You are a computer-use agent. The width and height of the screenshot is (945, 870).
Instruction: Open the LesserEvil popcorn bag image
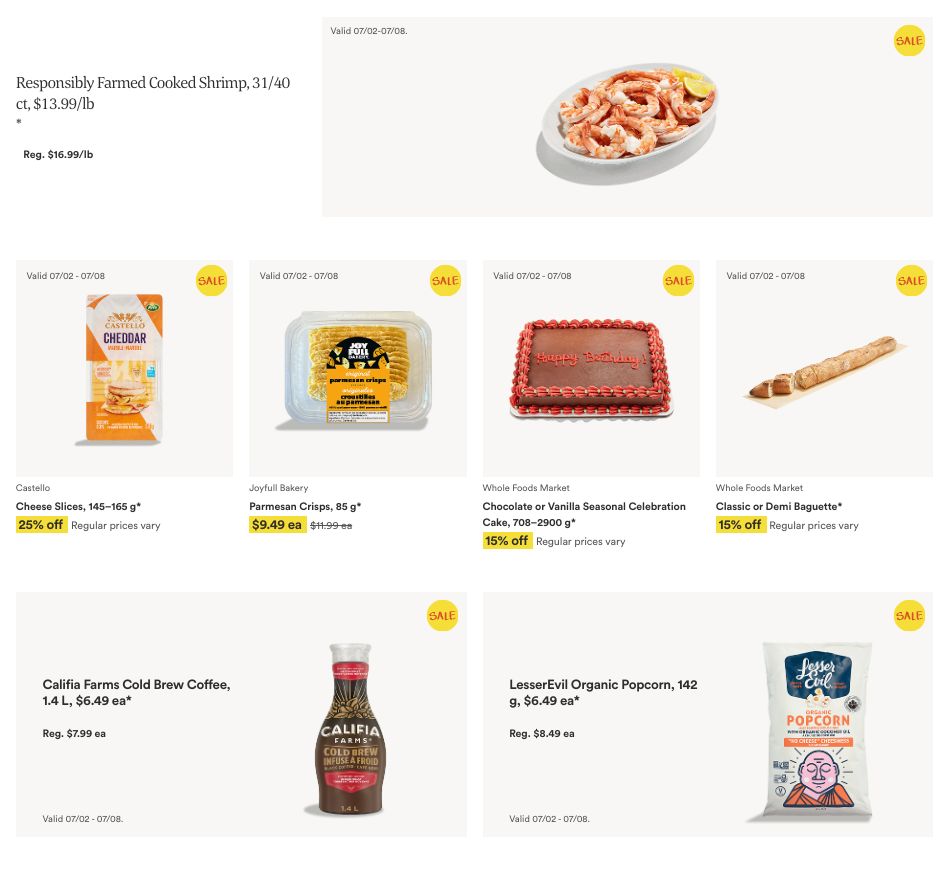(817, 731)
